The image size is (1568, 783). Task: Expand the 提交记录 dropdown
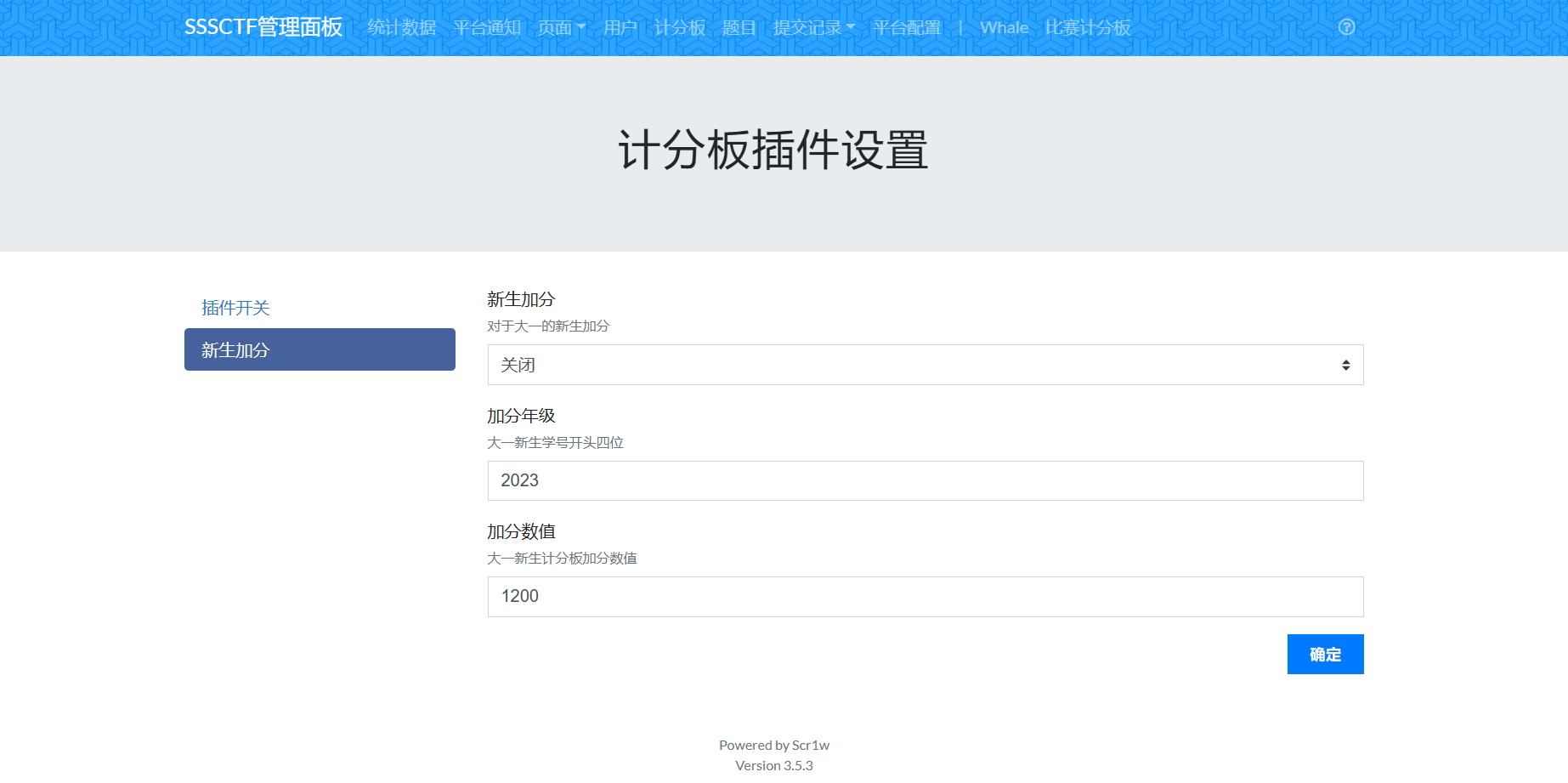[813, 28]
